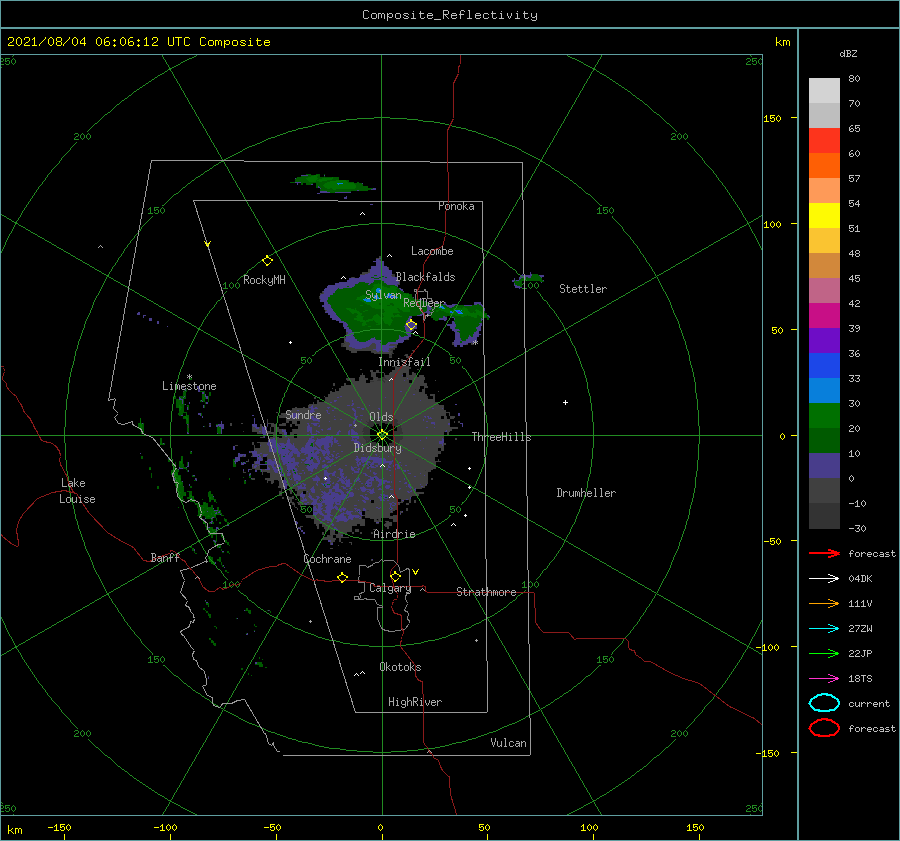Pick the blue 33-36 dBZ swatch

(x=824, y=365)
